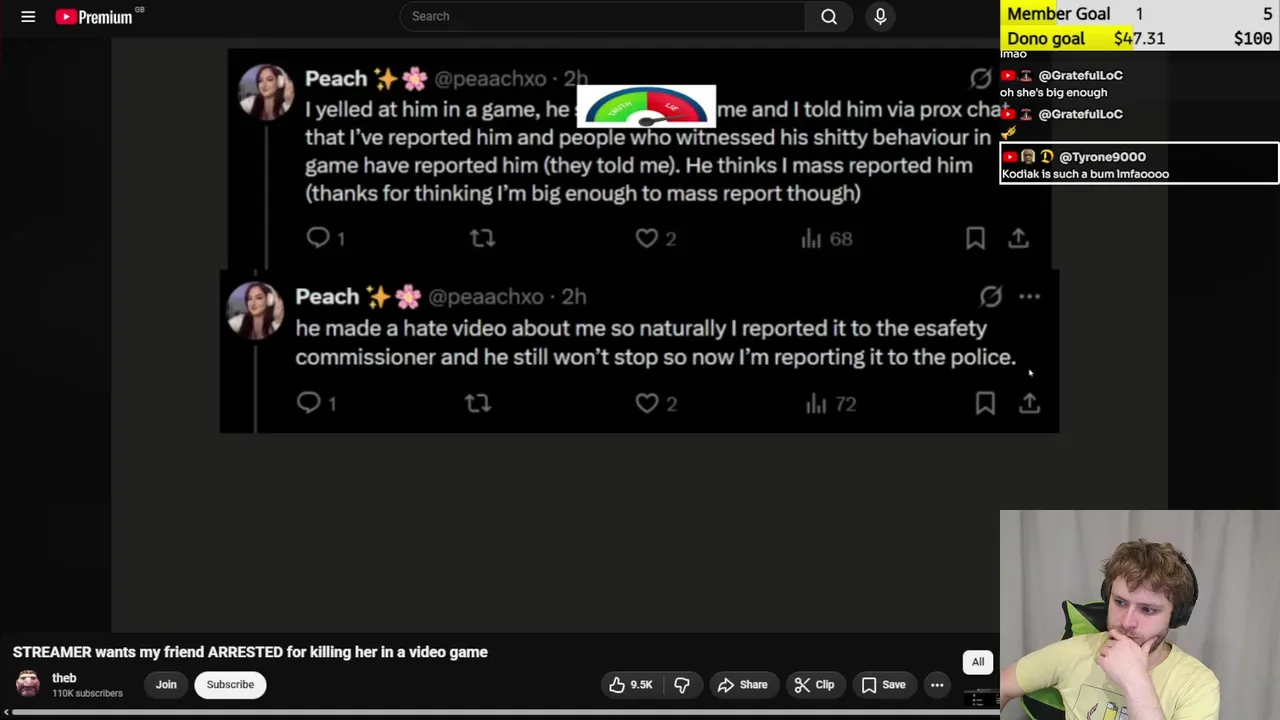Open theb channel name link
The width and height of the screenshot is (1280, 720).
point(64,678)
